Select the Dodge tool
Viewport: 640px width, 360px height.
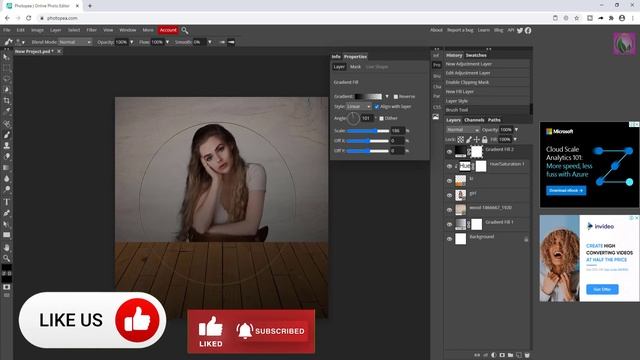(6, 189)
